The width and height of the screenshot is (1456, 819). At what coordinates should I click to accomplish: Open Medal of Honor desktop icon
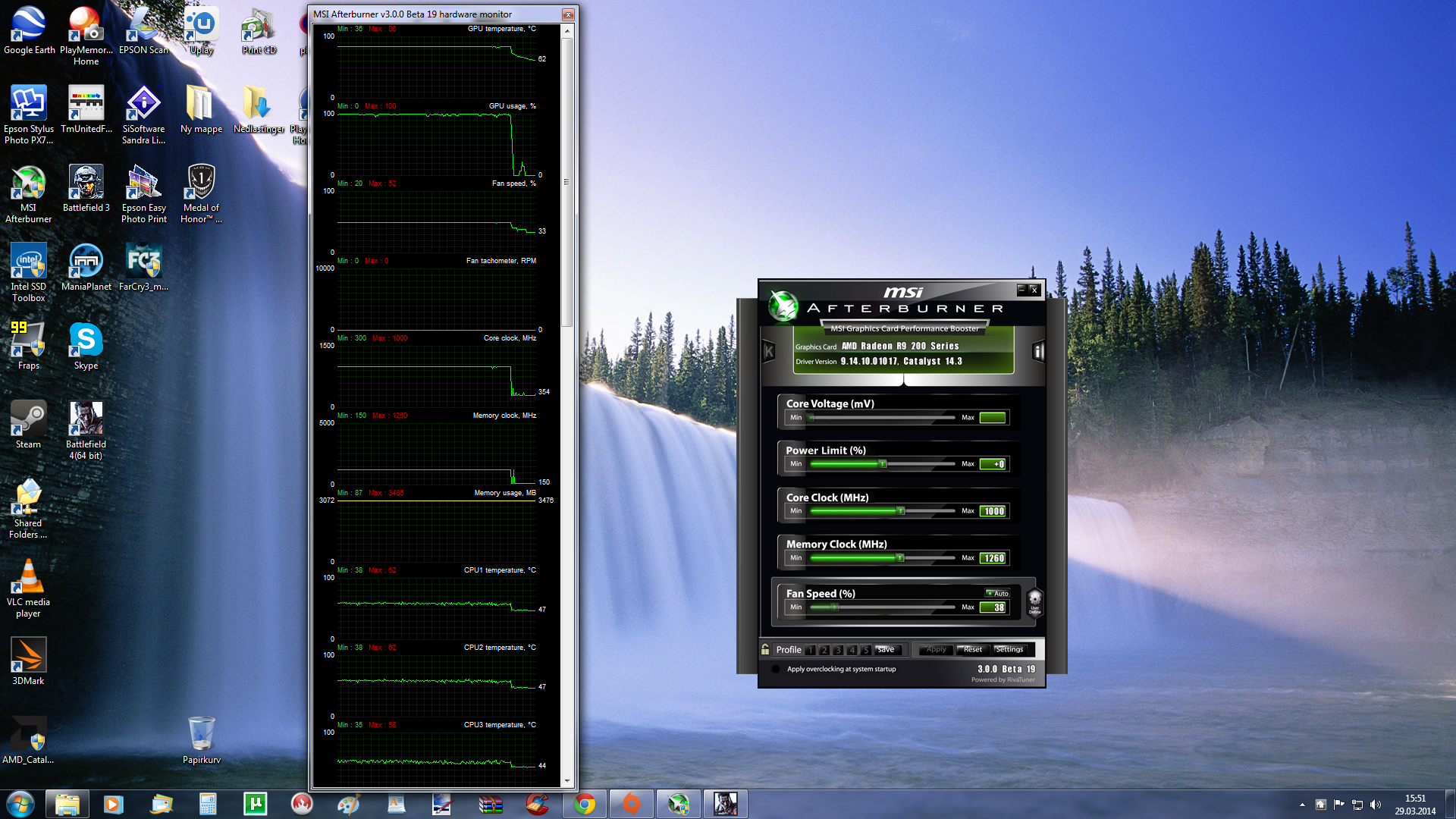click(201, 194)
